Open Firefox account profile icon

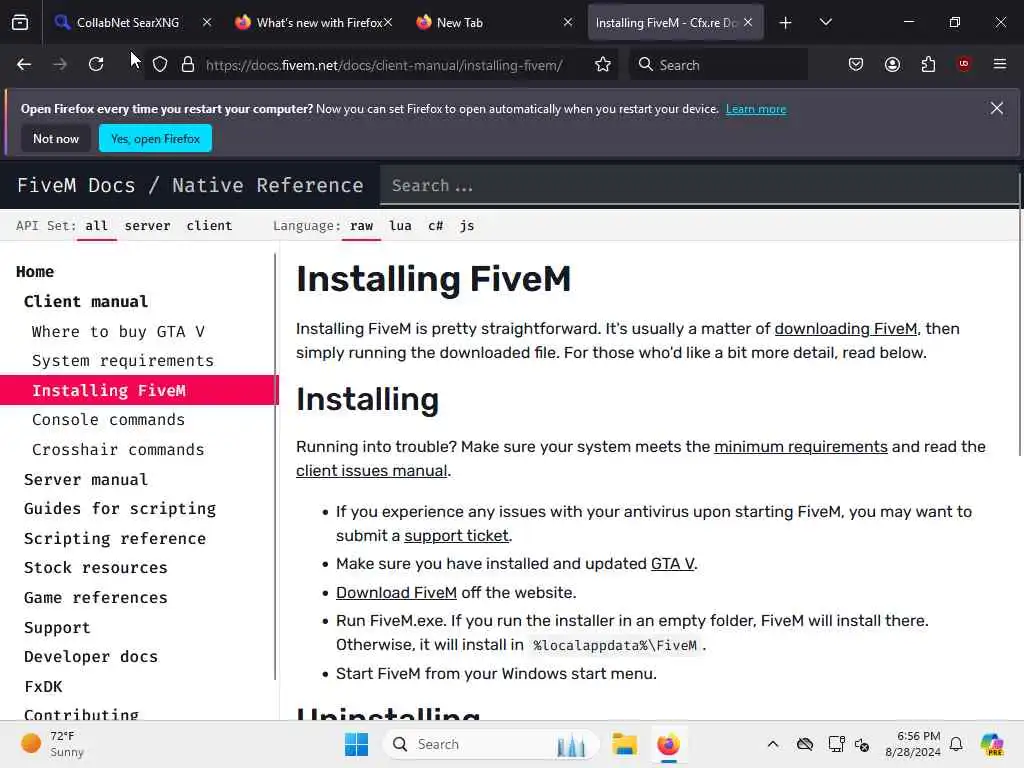892,64
